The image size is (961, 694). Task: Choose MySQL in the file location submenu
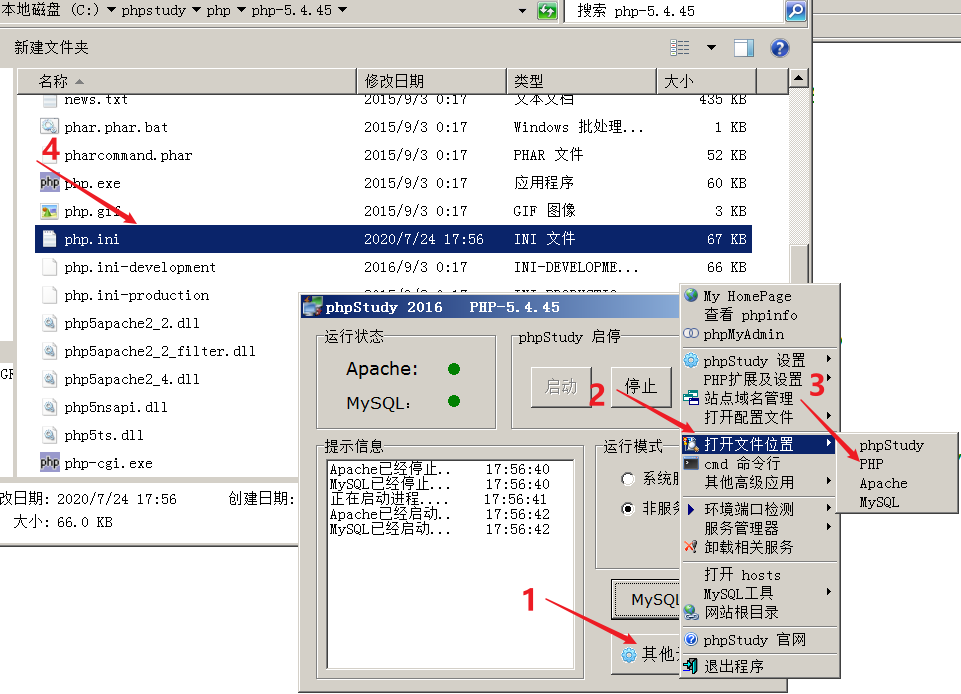879,502
